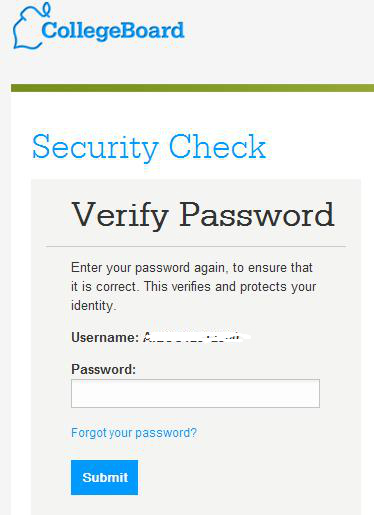The height and width of the screenshot is (515, 374).
Task: Open the Forgot your password? link
Action: (134, 433)
